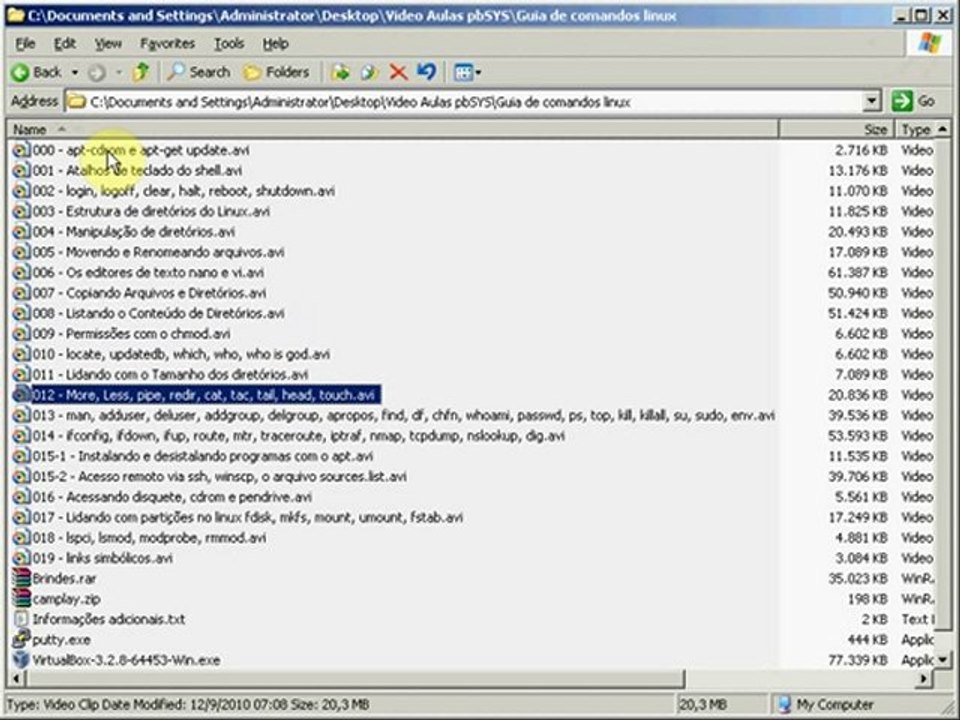Click icon of selected 012 - More, Less file
Image resolution: width=960 pixels, height=720 pixels.
point(21,395)
